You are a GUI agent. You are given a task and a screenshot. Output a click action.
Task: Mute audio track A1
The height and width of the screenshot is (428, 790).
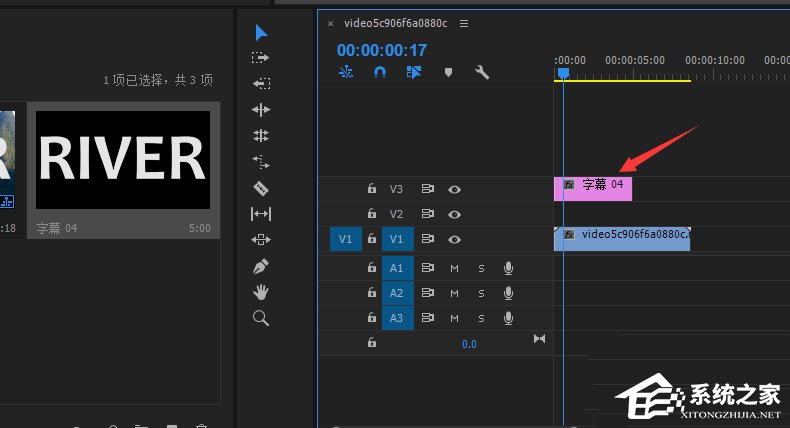454,268
